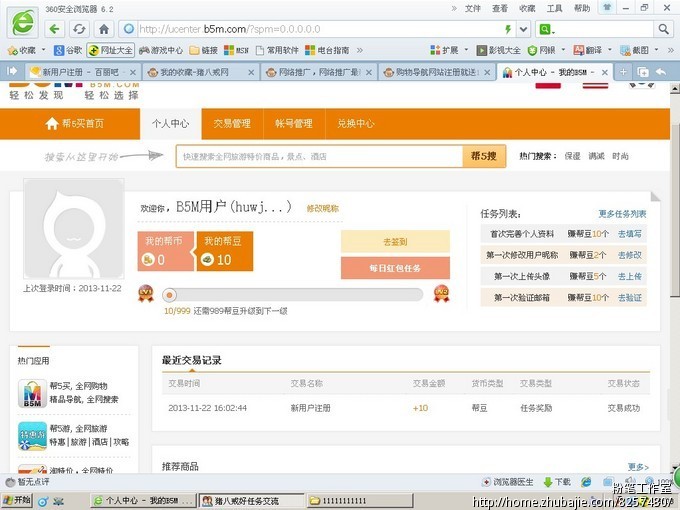The height and width of the screenshot is (510, 680).
Task: Open the MSN bookmark
Action: tap(236, 50)
